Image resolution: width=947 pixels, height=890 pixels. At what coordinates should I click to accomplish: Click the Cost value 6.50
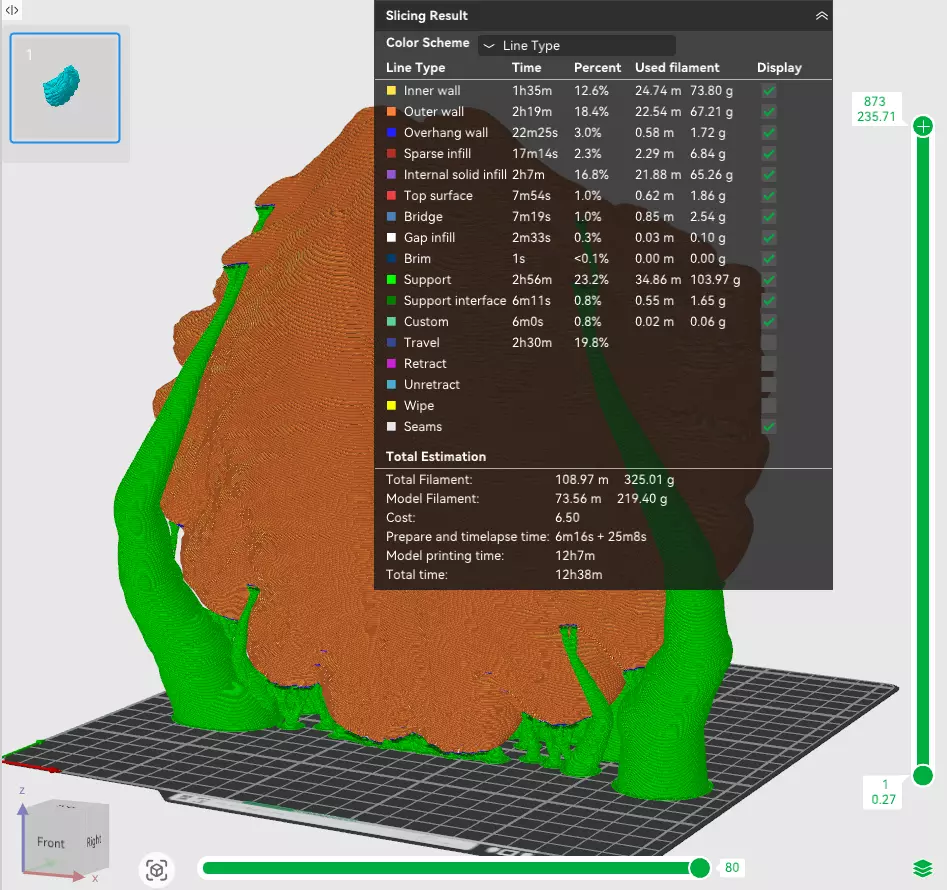point(567,517)
